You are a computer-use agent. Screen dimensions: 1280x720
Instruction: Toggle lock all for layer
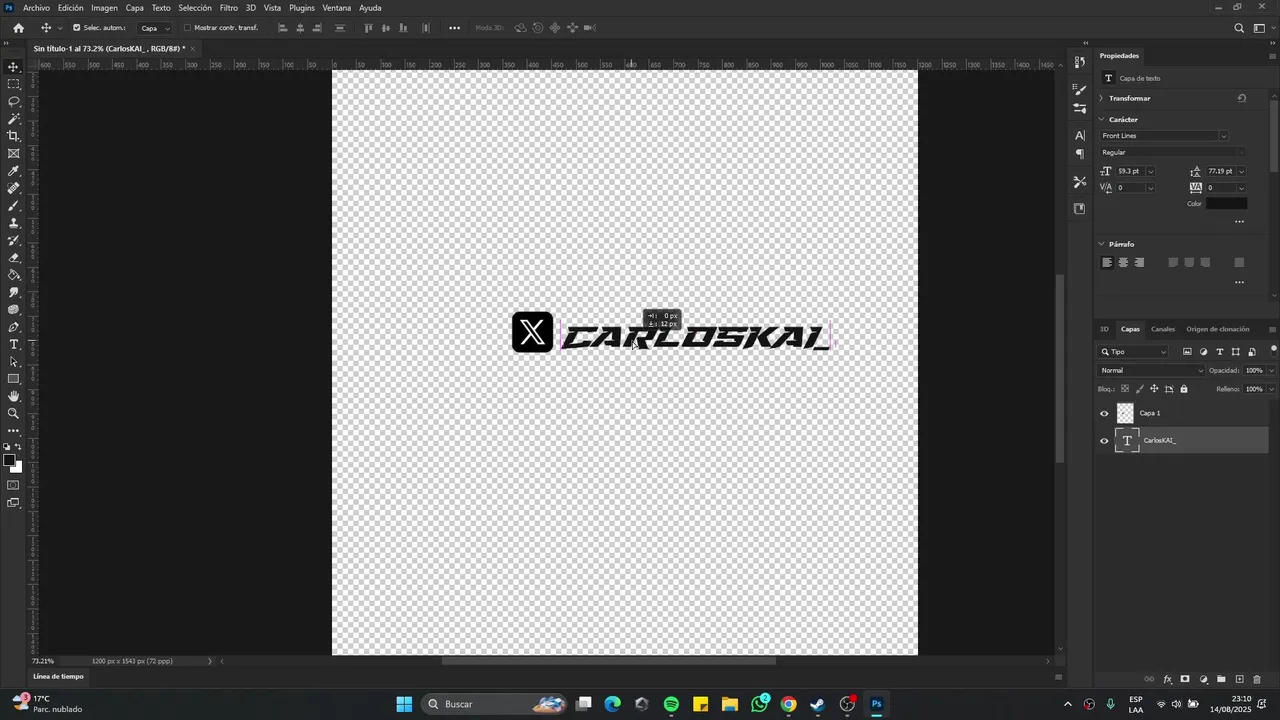pyautogui.click(x=1184, y=389)
